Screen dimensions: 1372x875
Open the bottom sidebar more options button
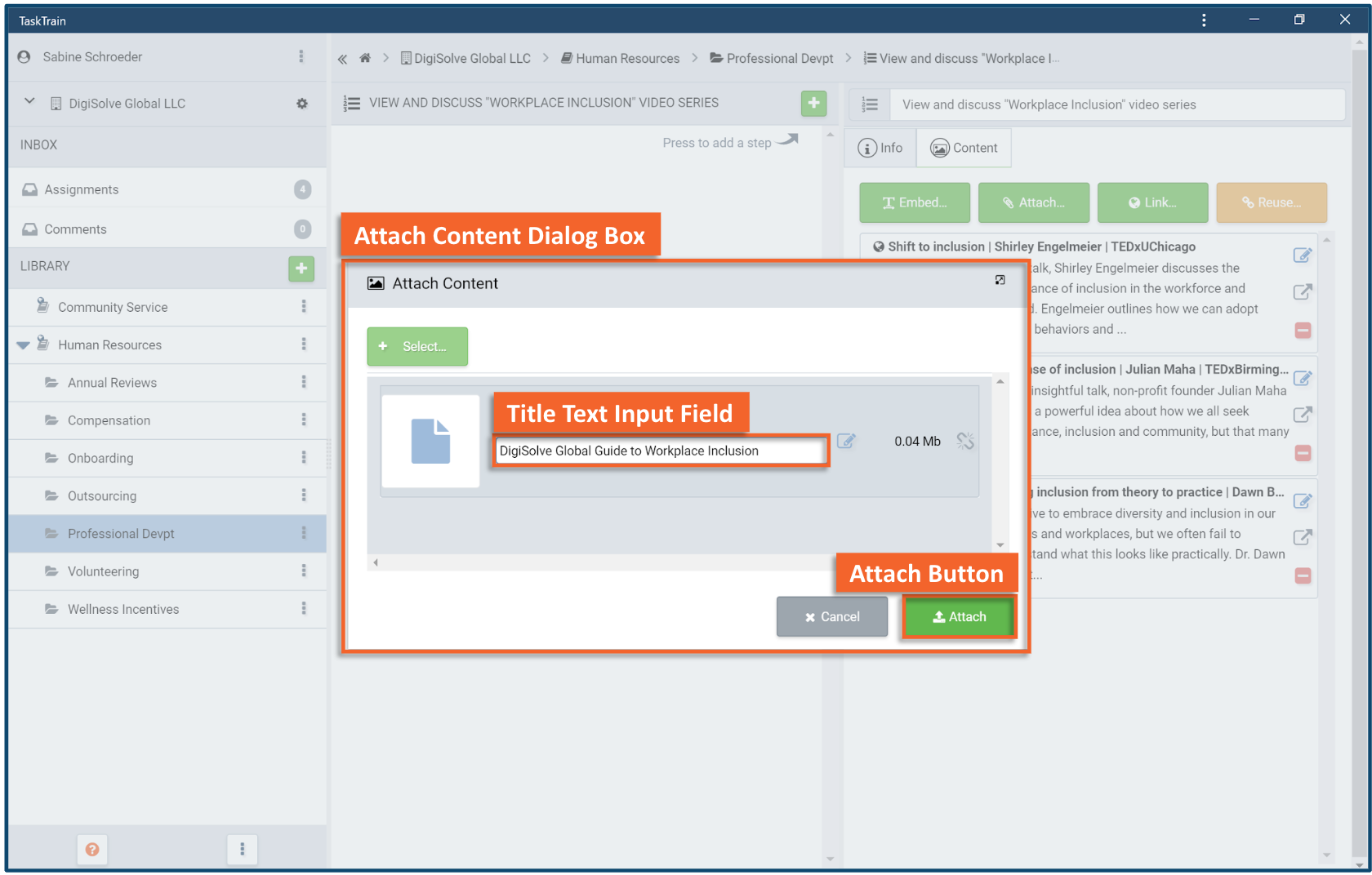[x=242, y=849]
